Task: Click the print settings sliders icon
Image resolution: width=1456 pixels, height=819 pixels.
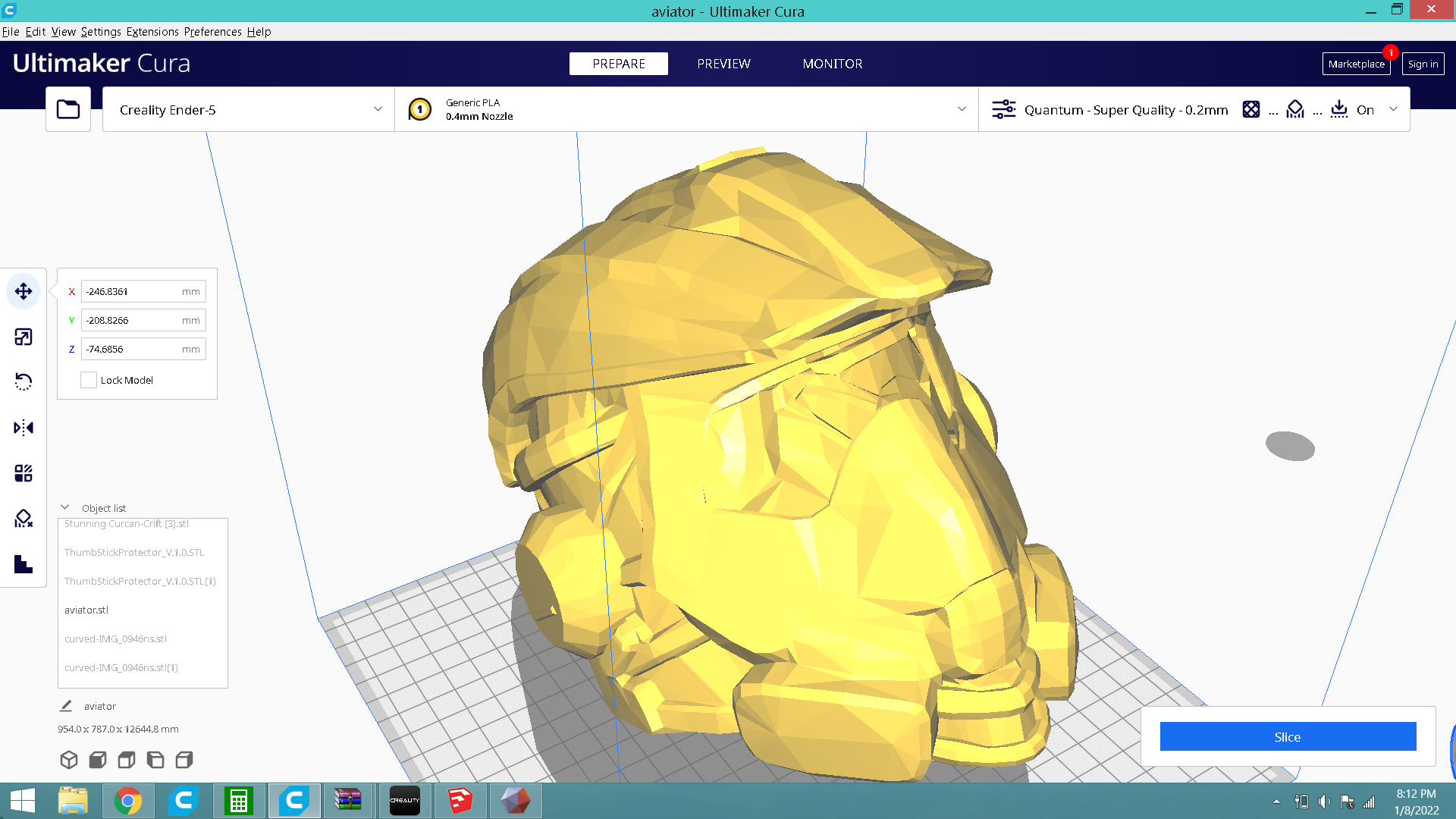Action: pos(1004,109)
